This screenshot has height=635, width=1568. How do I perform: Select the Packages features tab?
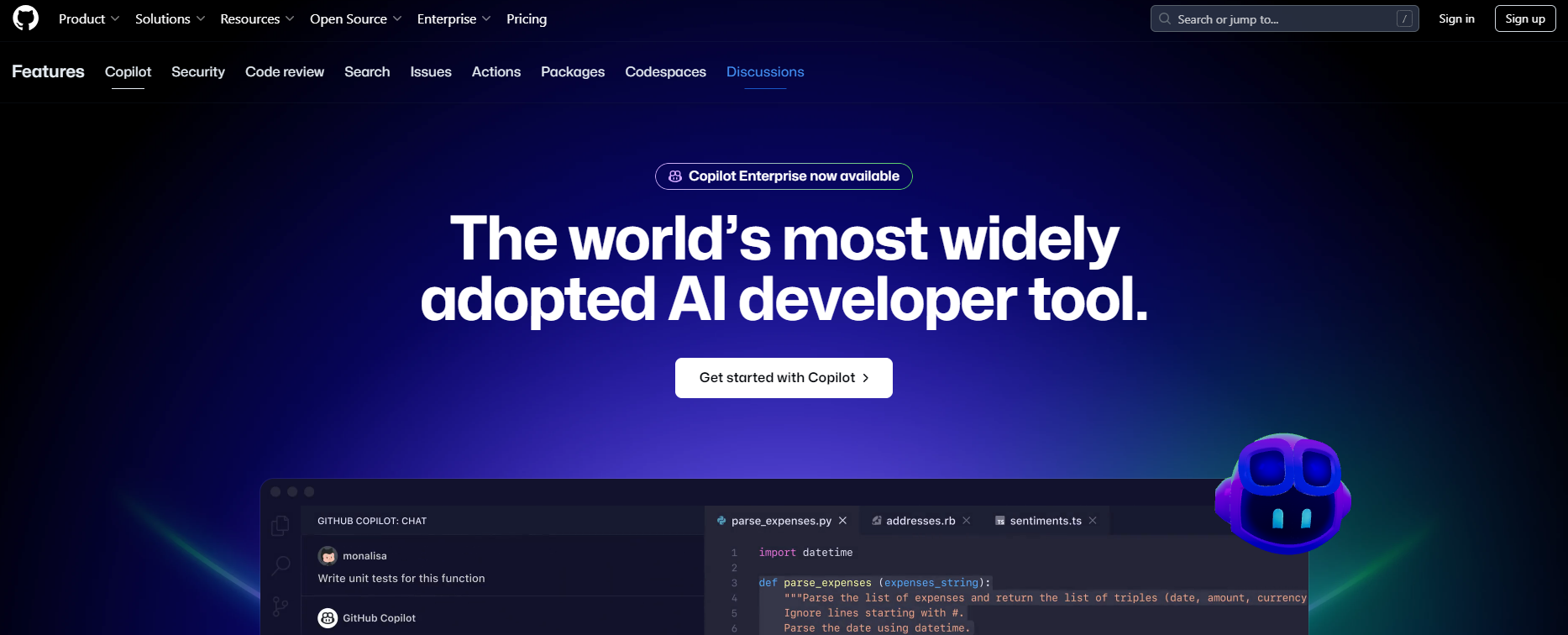click(x=573, y=72)
